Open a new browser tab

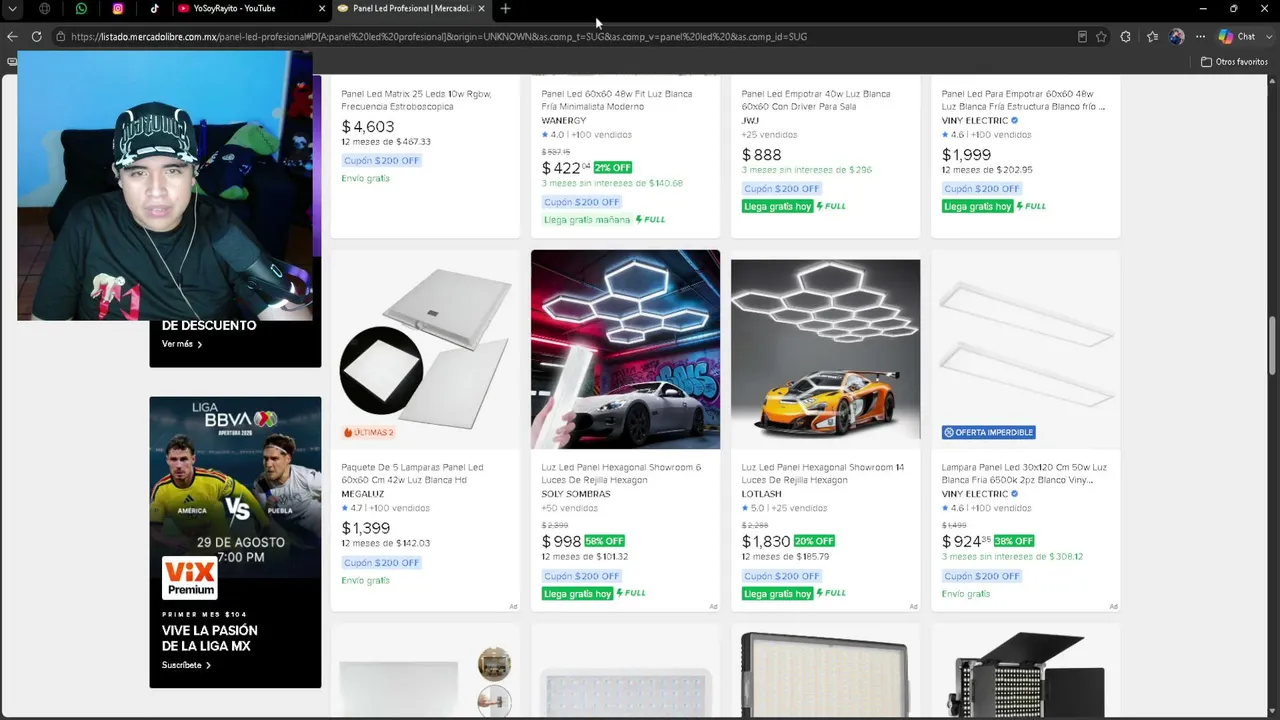[505, 9]
